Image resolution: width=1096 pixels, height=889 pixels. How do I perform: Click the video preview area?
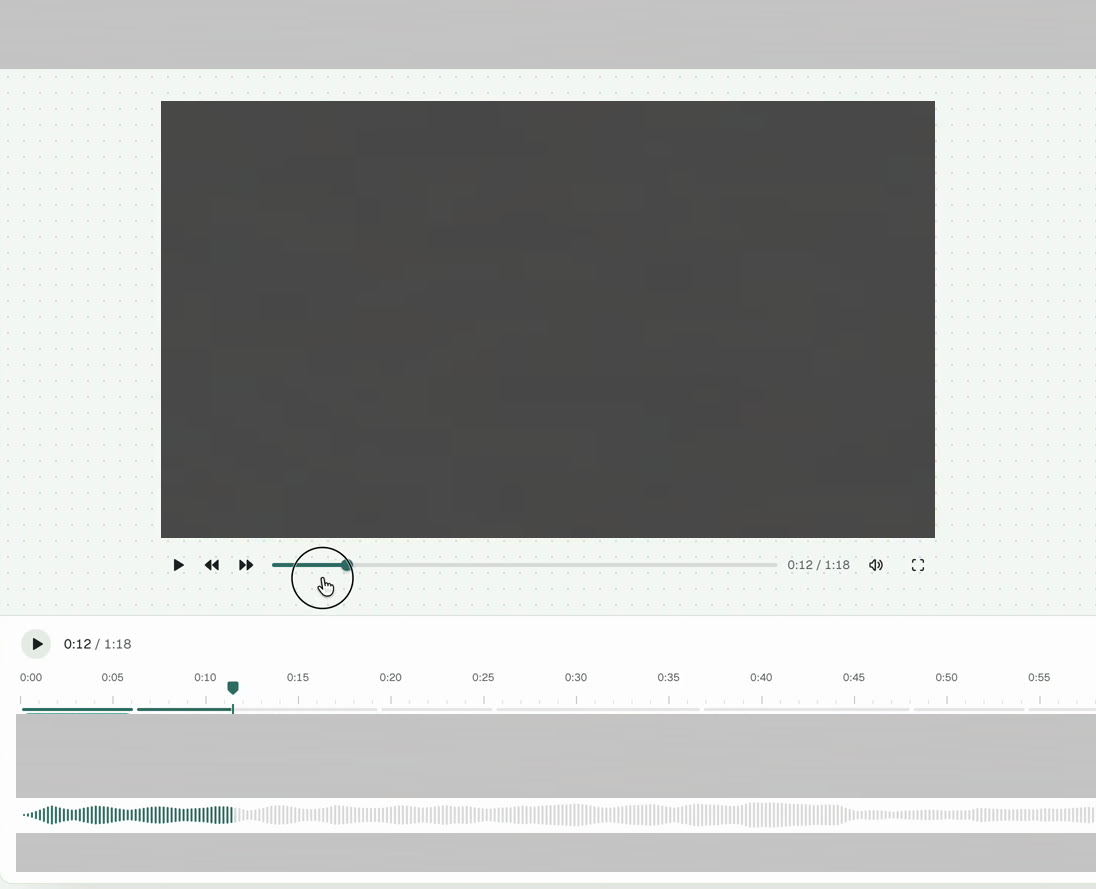pos(547,319)
